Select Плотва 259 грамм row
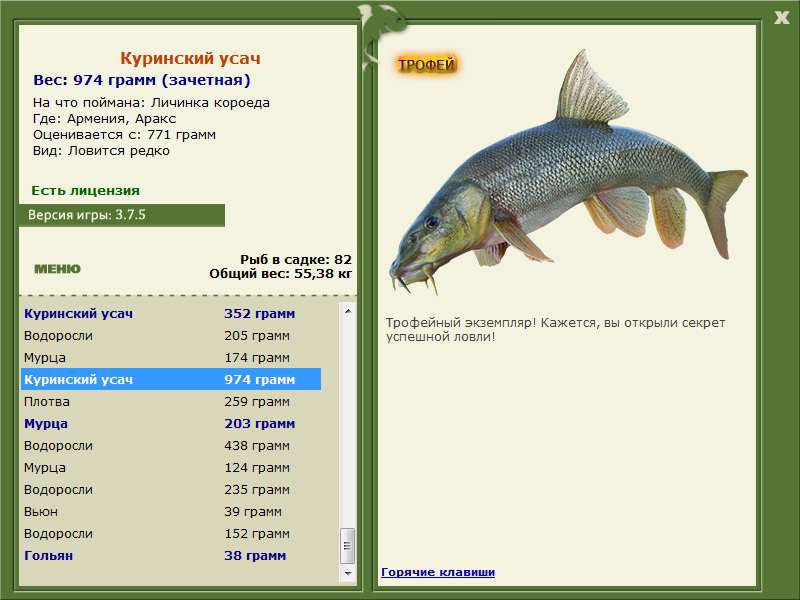 pos(170,402)
